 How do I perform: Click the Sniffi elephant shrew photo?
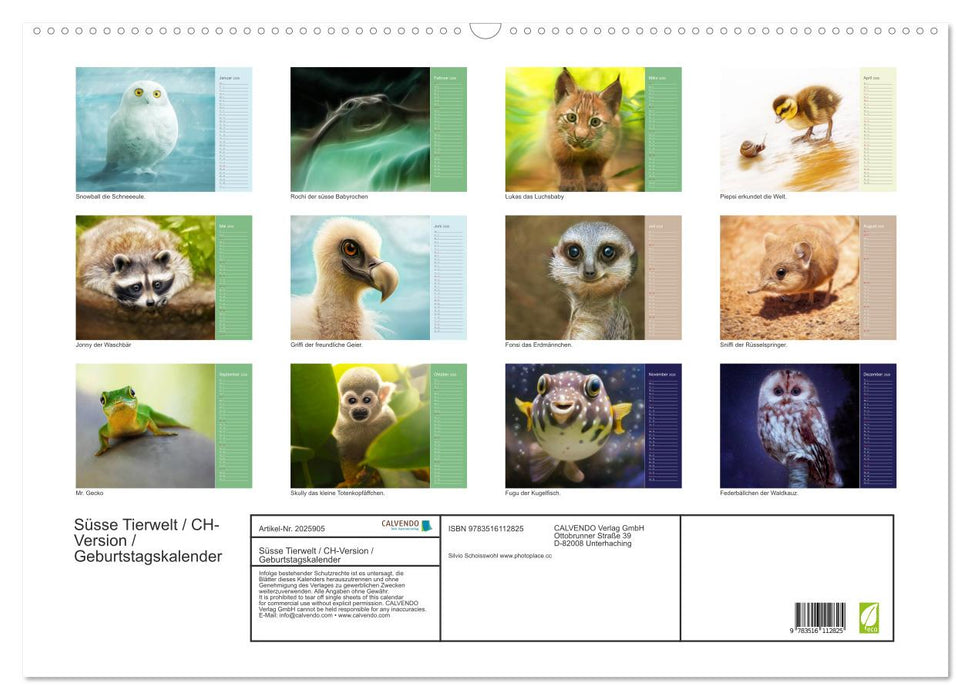tap(790, 277)
